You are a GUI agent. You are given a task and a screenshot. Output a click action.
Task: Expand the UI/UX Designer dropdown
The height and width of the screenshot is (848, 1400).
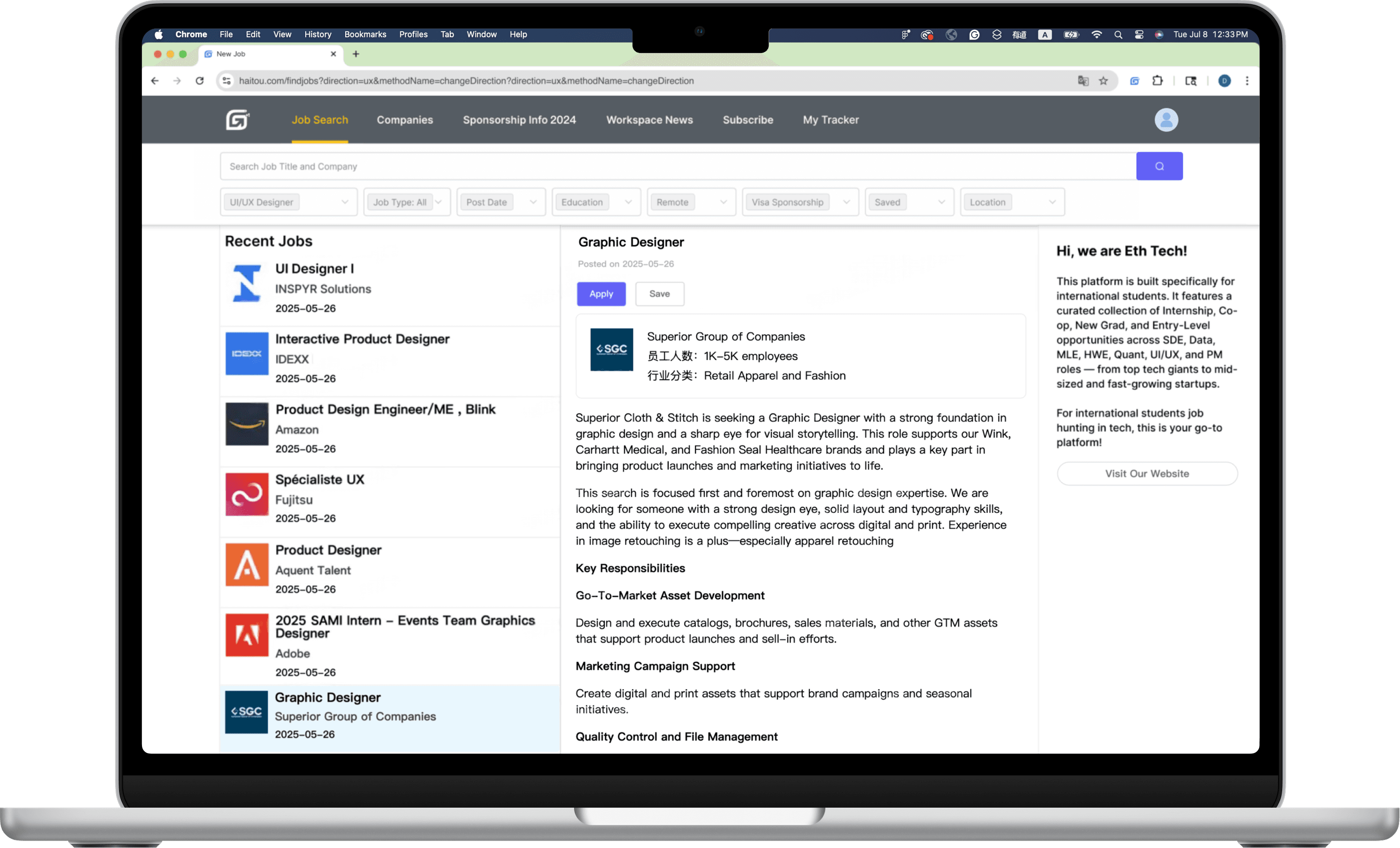[288, 202]
